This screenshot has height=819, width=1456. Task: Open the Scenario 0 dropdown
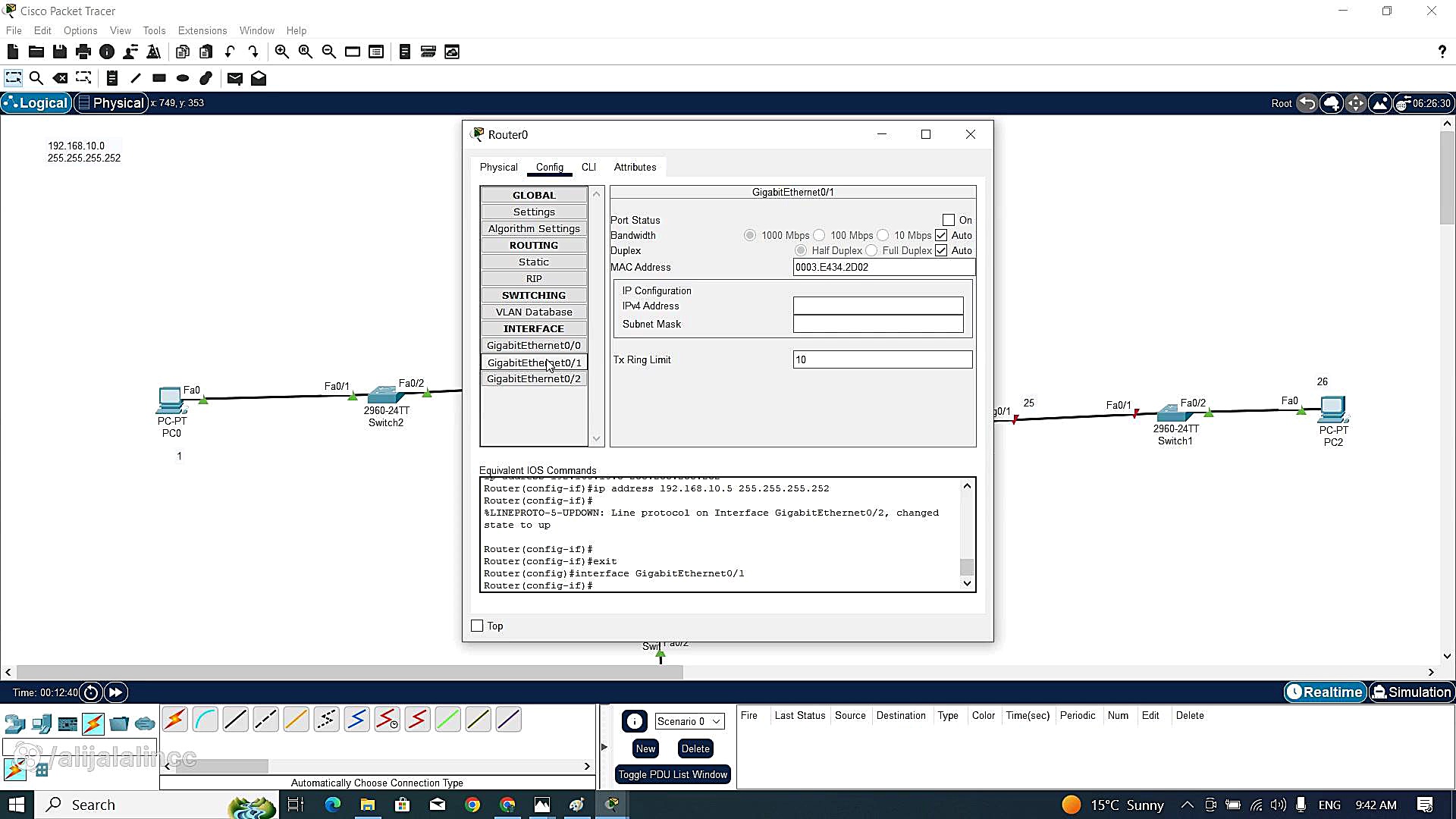coord(689,721)
